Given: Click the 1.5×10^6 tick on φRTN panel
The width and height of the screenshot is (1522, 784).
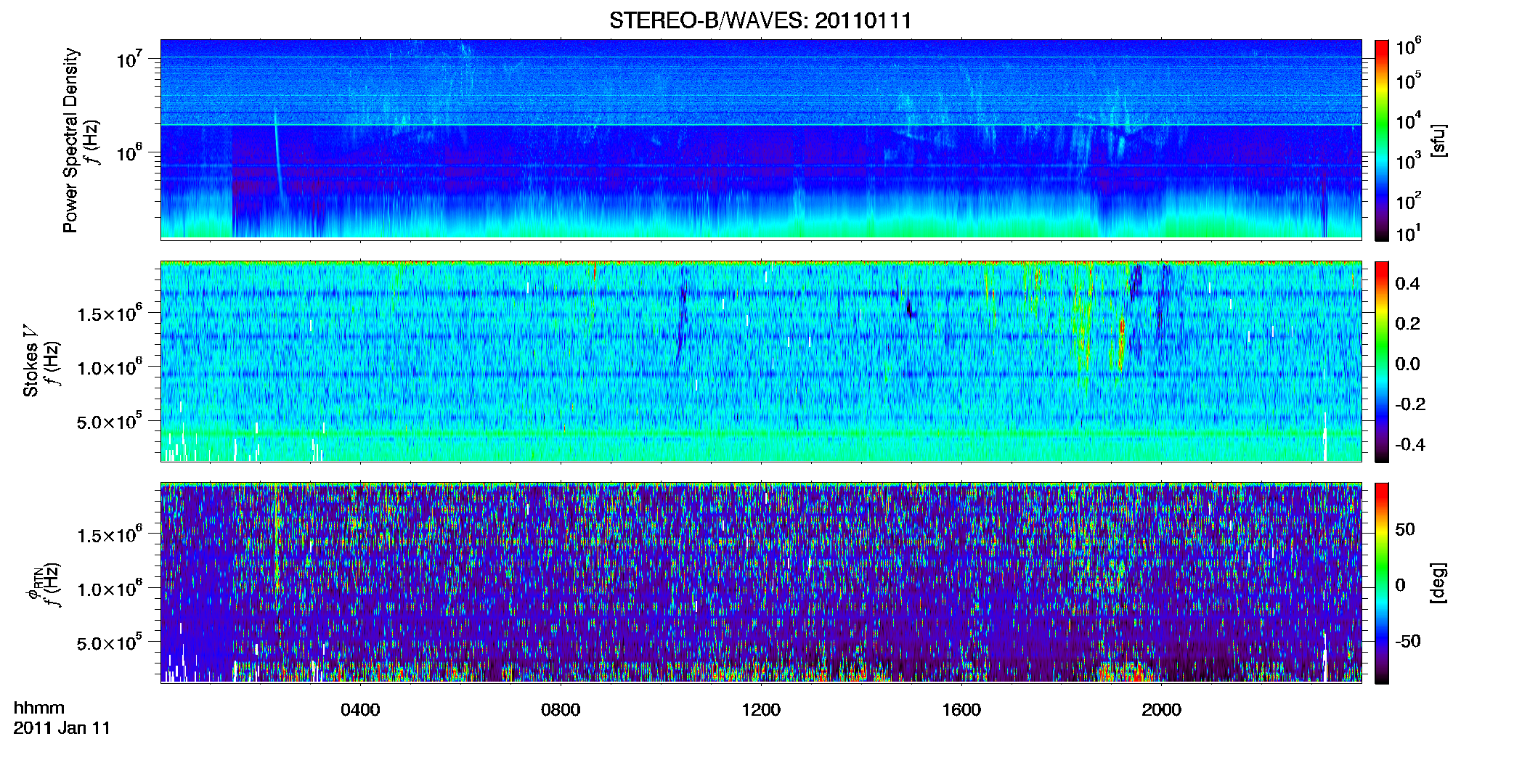Looking at the screenshot, I should [x=110, y=534].
